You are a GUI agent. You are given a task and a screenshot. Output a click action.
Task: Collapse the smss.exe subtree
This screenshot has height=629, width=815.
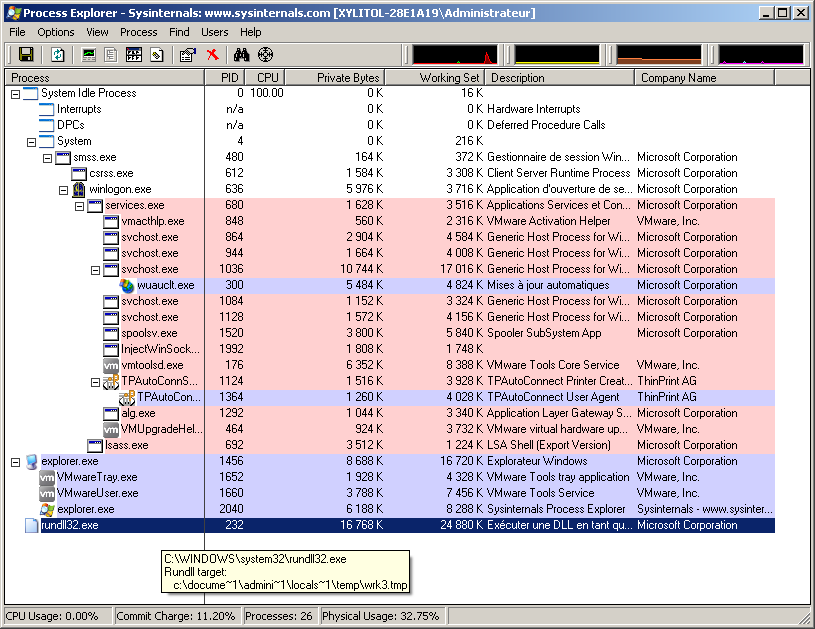[x=47, y=158]
